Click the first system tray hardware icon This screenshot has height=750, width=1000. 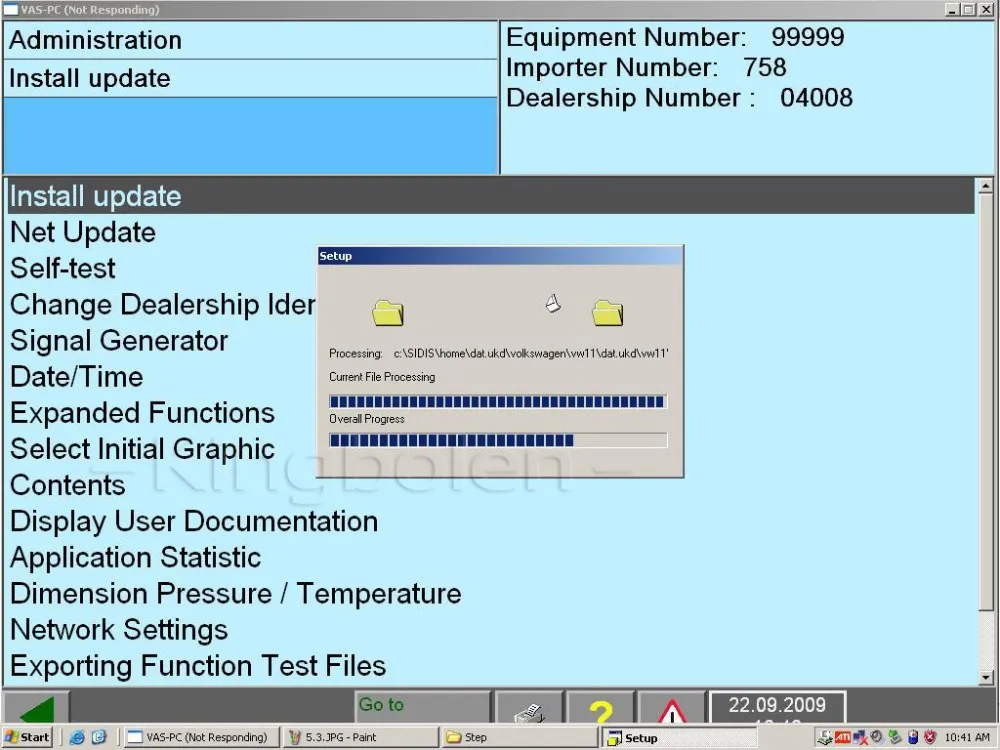[x=825, y=738]
